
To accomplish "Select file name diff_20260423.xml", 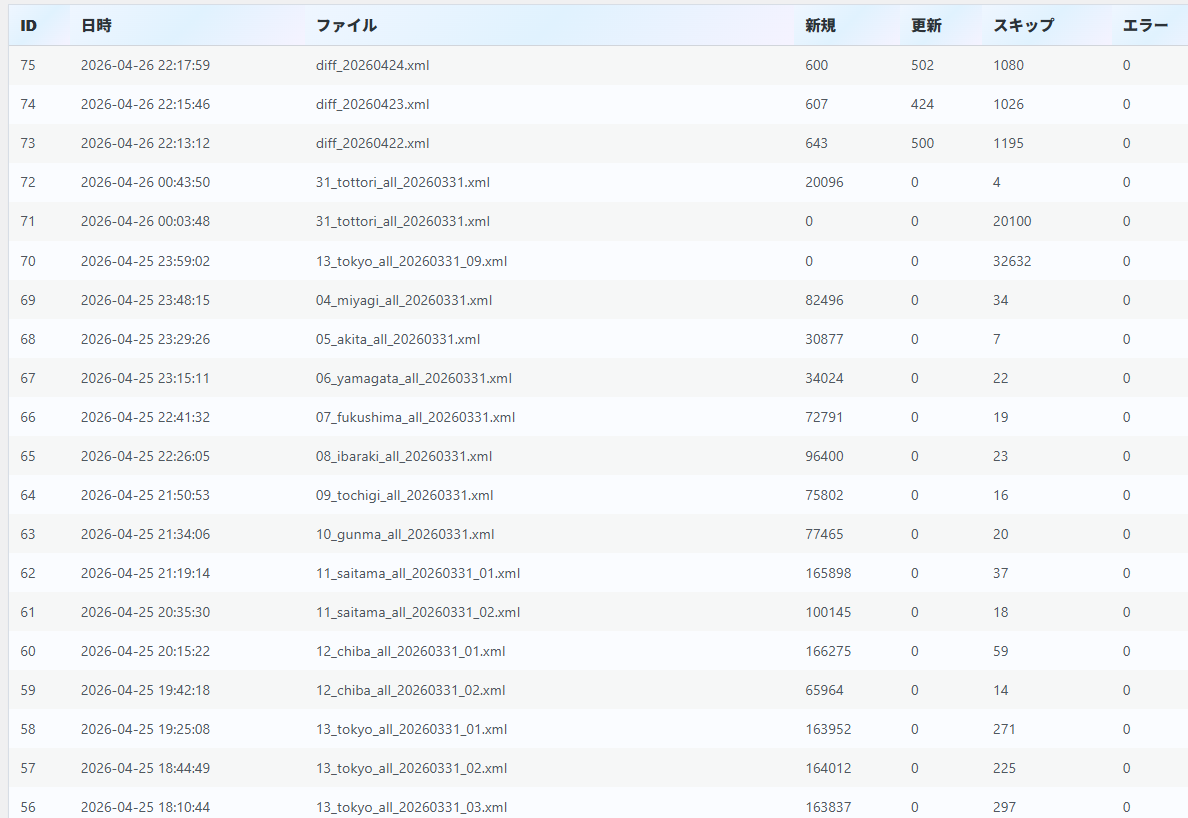I will (x=372, y=105).
